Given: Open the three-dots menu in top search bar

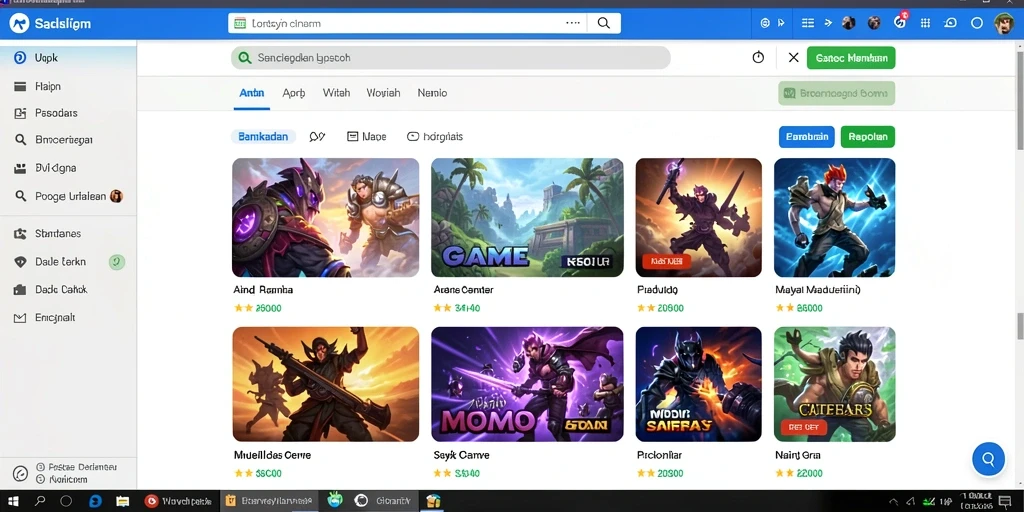Looking at the screenshot, I should pyautogui.click(x=573, y=23).
